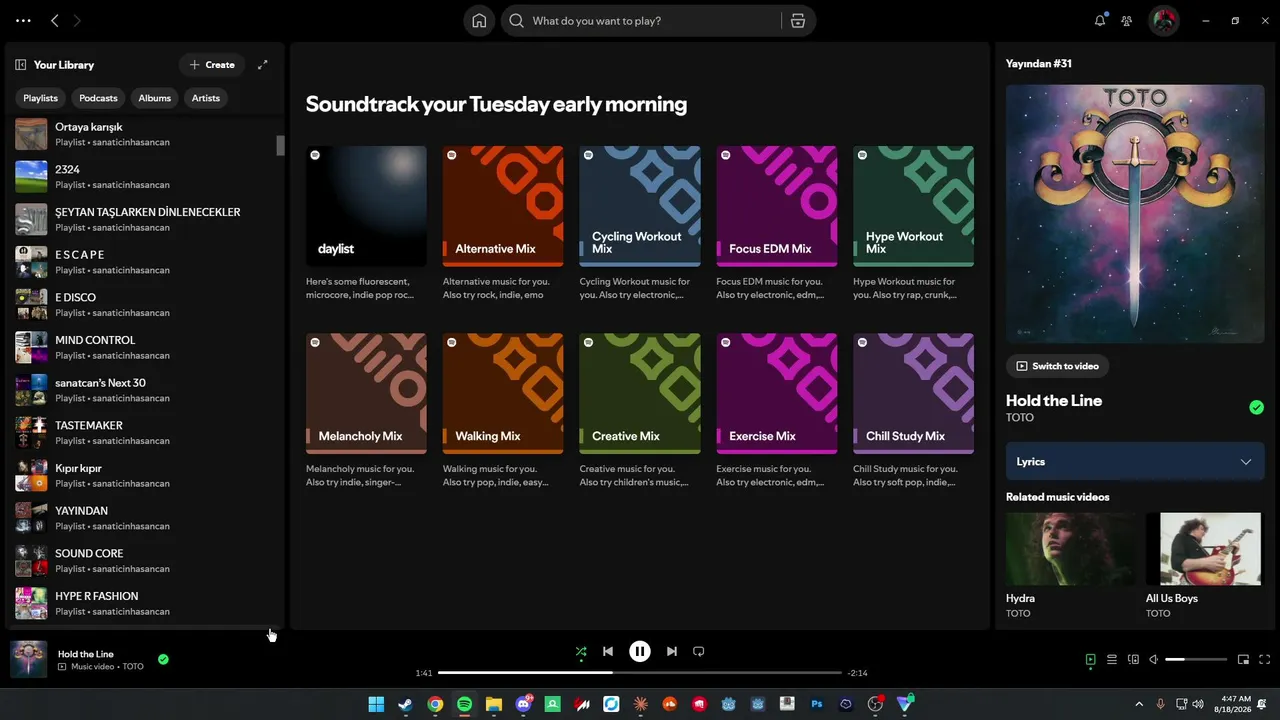Open the Walking Mix card

click(503, 411)
